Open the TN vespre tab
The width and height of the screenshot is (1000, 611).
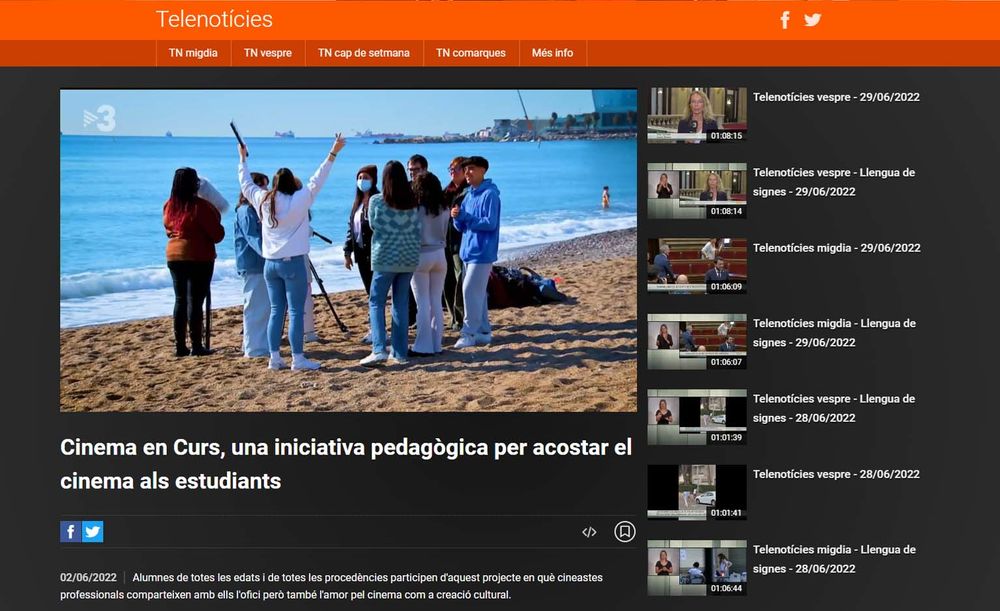268,53
